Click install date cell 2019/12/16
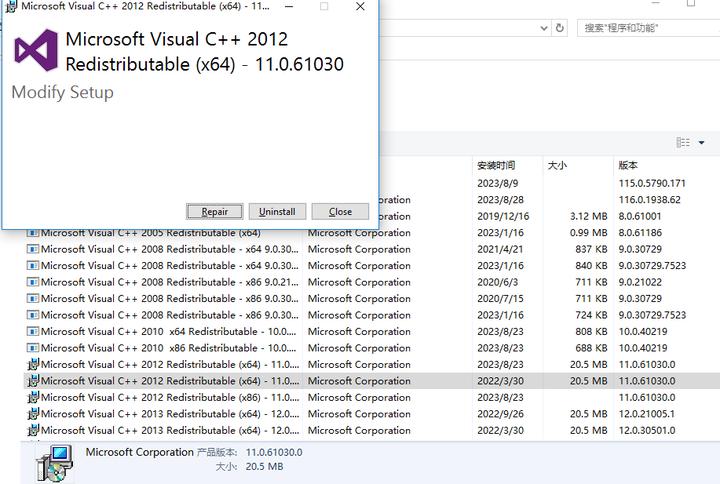The height and width of the screenshot is (484, 720). tap(503, 216)
